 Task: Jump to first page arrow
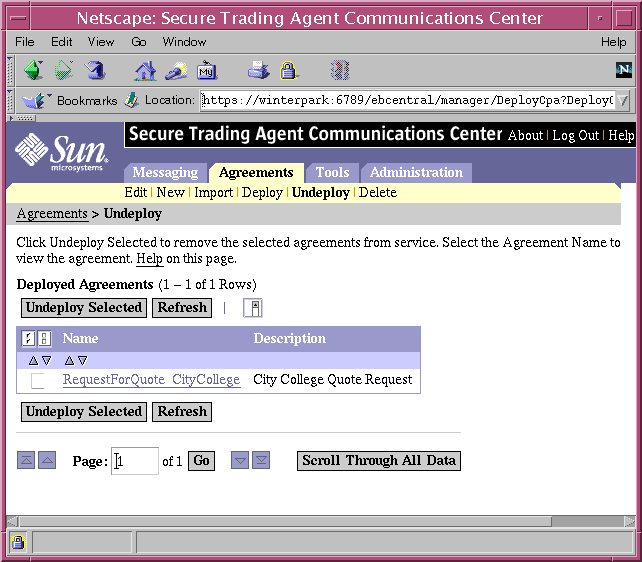click(26, 460)
